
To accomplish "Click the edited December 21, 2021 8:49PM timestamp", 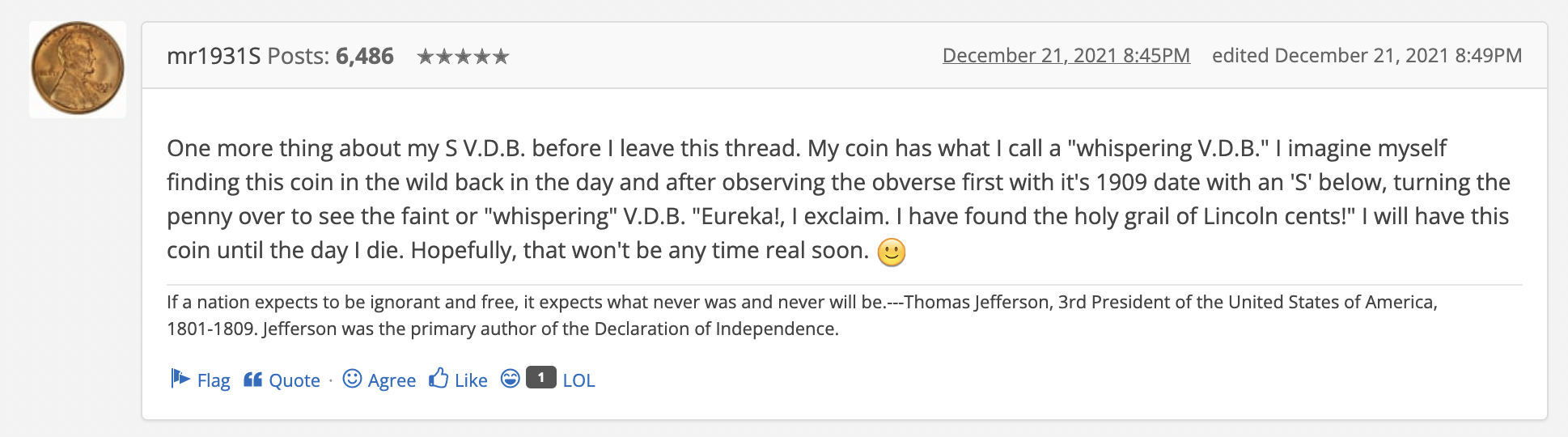I will point(1367,55).
